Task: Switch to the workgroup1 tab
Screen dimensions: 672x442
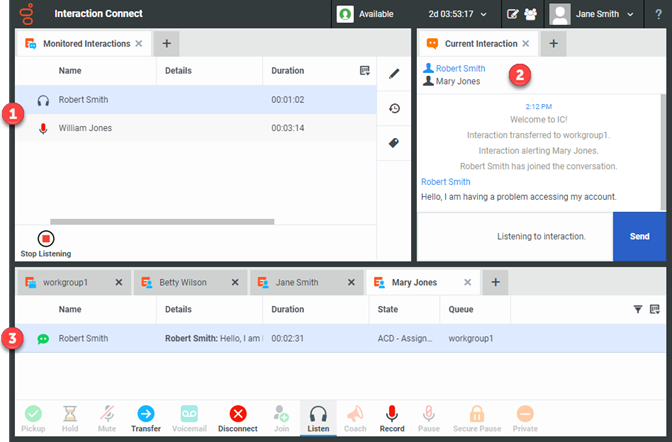Action: 64,283
